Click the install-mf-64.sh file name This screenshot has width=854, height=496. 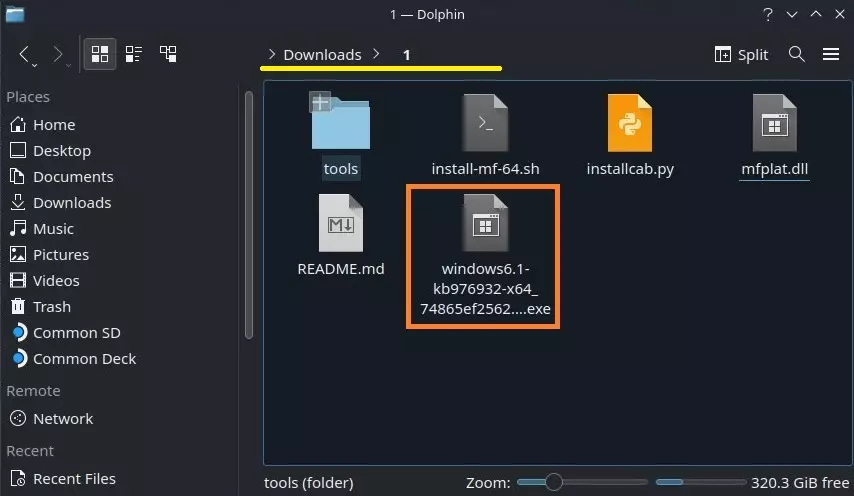point(485,169)
